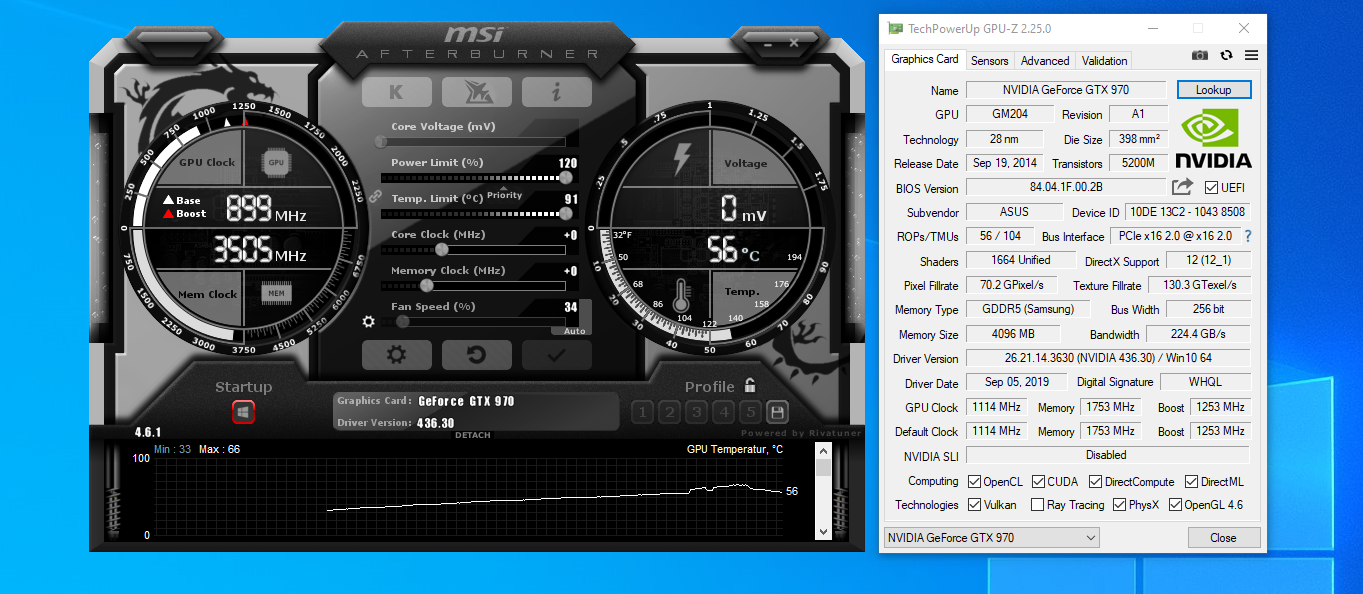The image size is (1363, 594).
Task: Open the Kombustor stress test (K) button
Action: click(397, 92)
